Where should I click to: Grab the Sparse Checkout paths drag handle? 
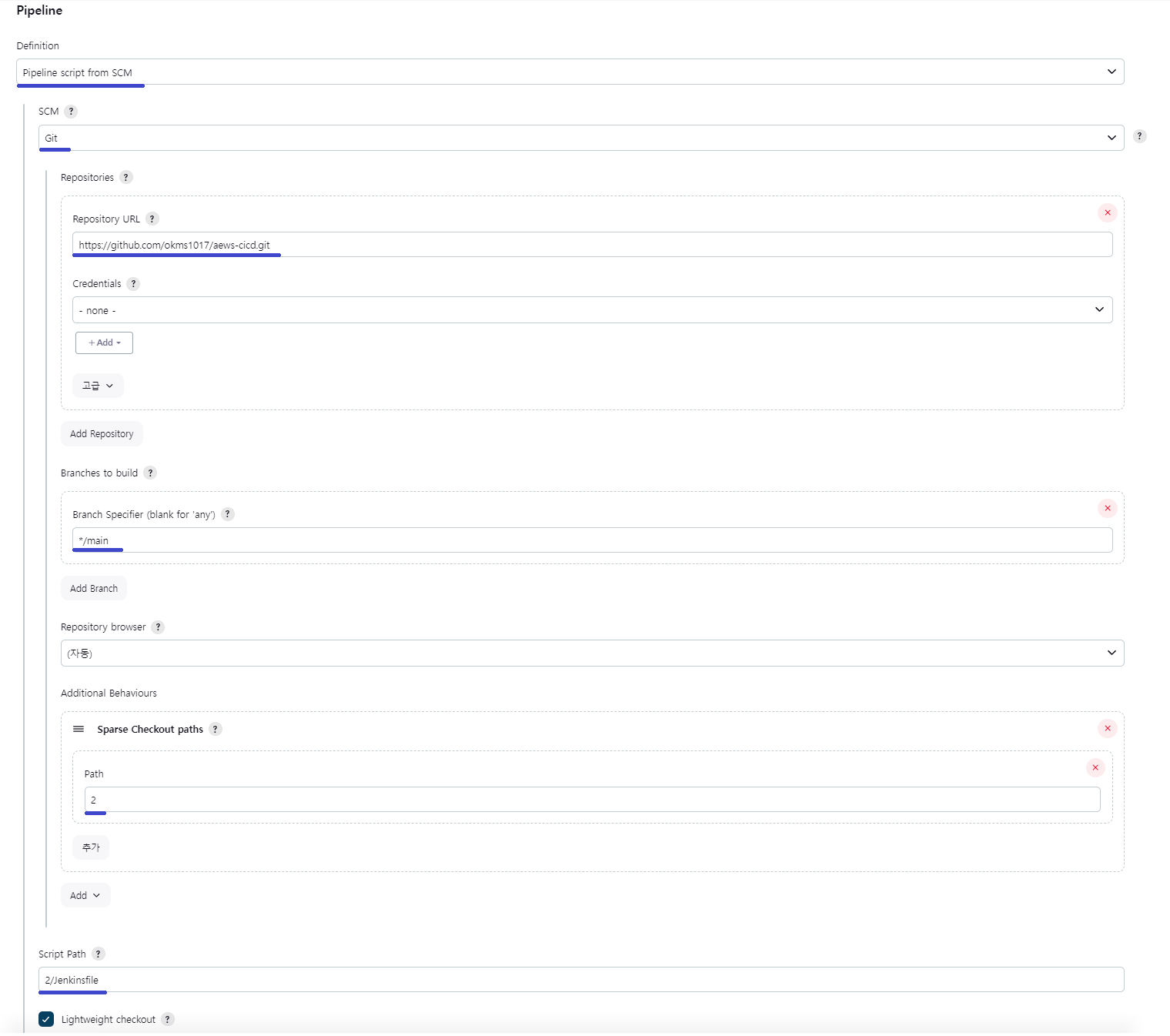[79, 730]
